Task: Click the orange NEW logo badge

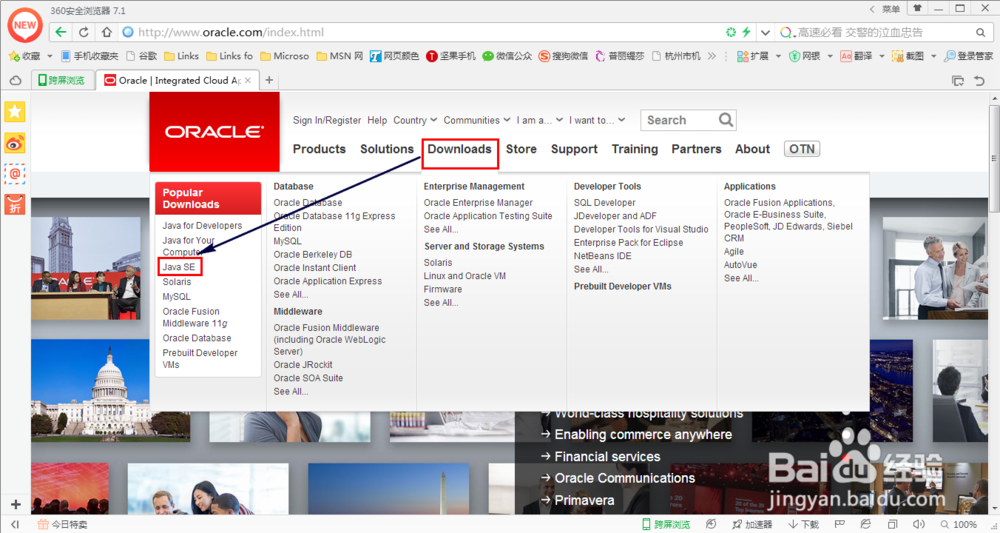Action: (x=25, y=26)
